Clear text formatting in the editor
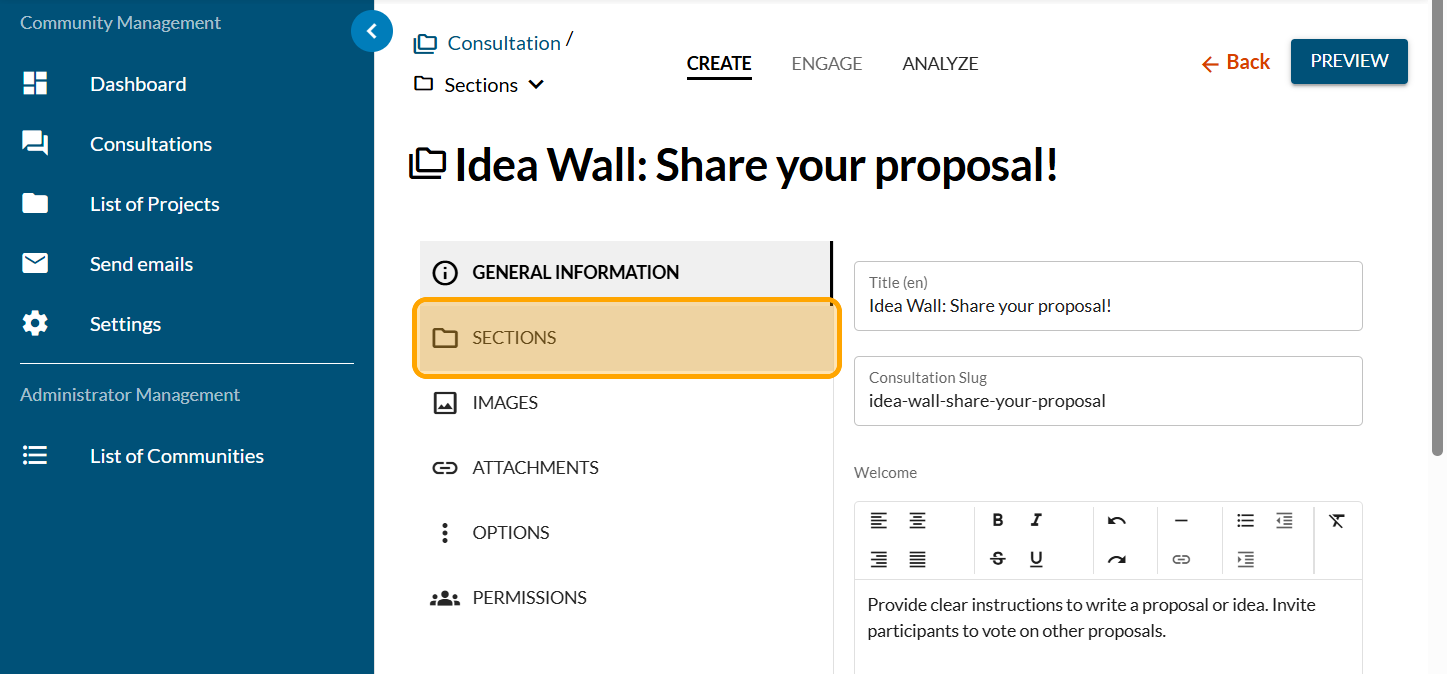This screenshot has width=1447, height=674. point(1337,520)
